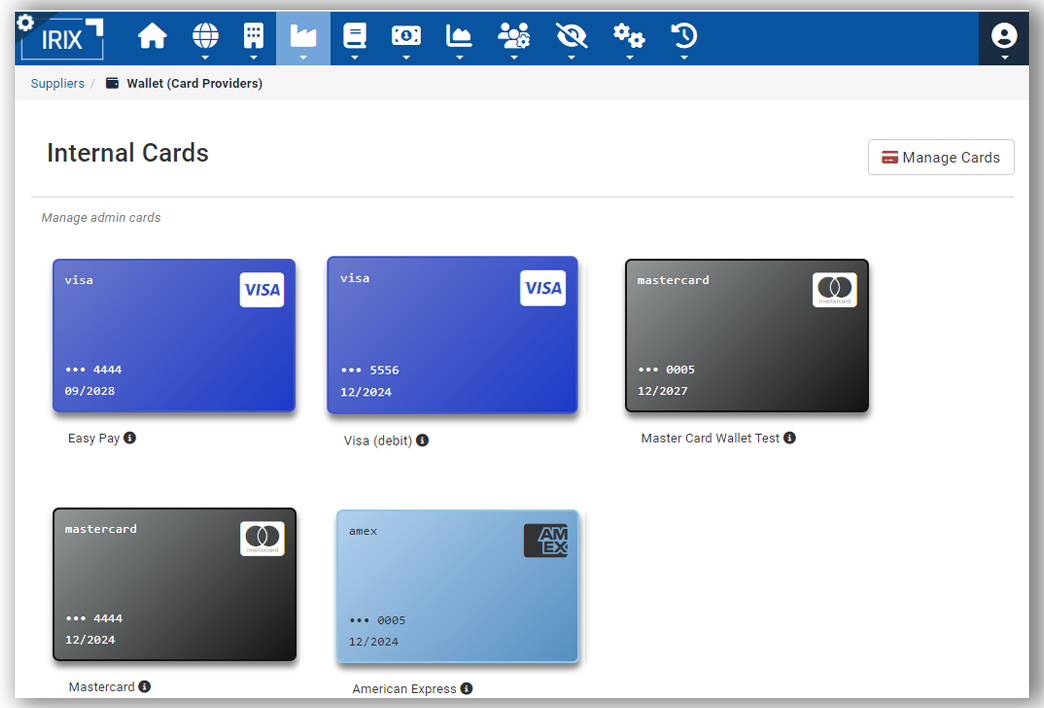Open the chart reports icon

pos(459,37)
